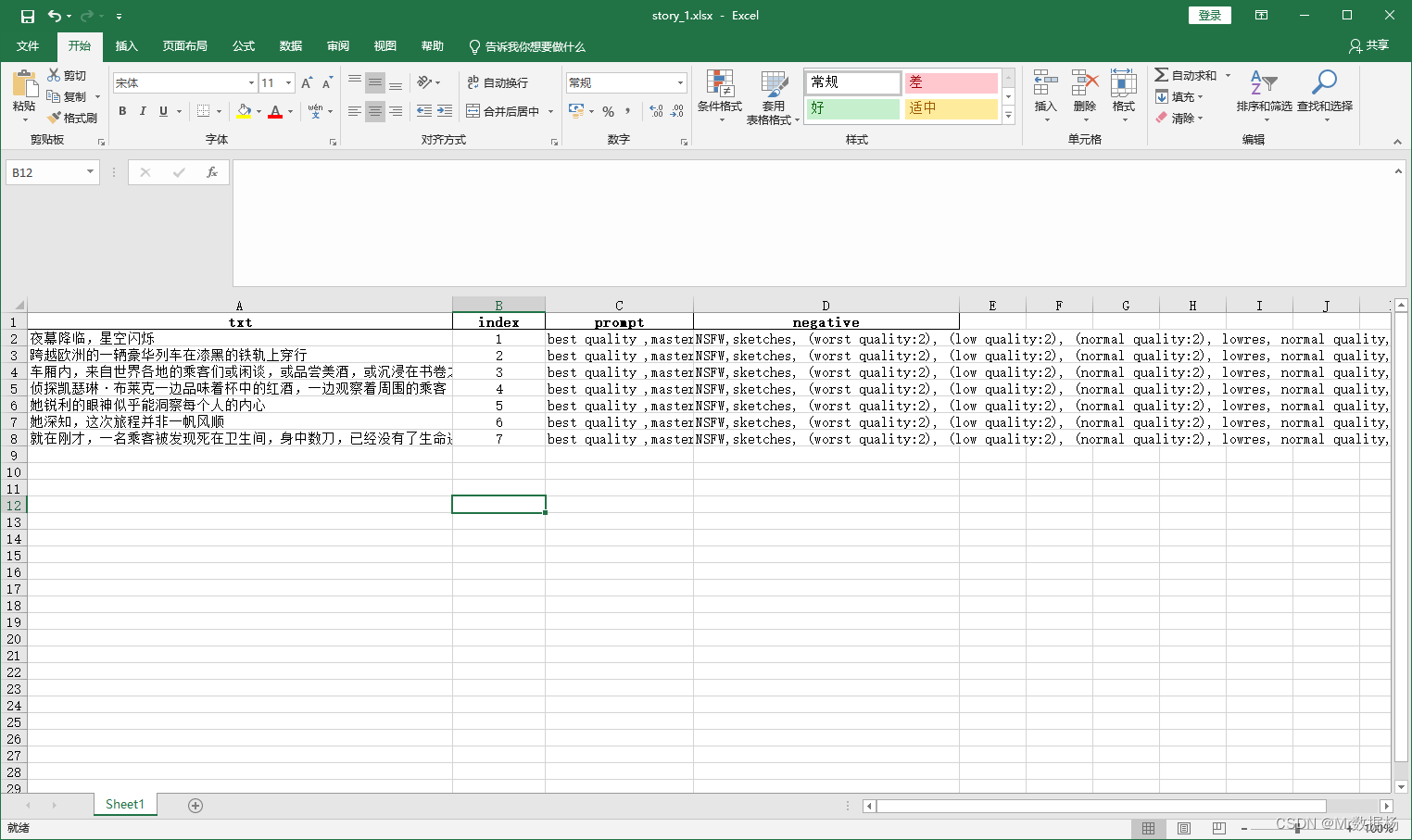Image resolution: width=1412 pixels, height=840 pixels.
Task: Click the 登录 sign-in button
Action: 1210,15
